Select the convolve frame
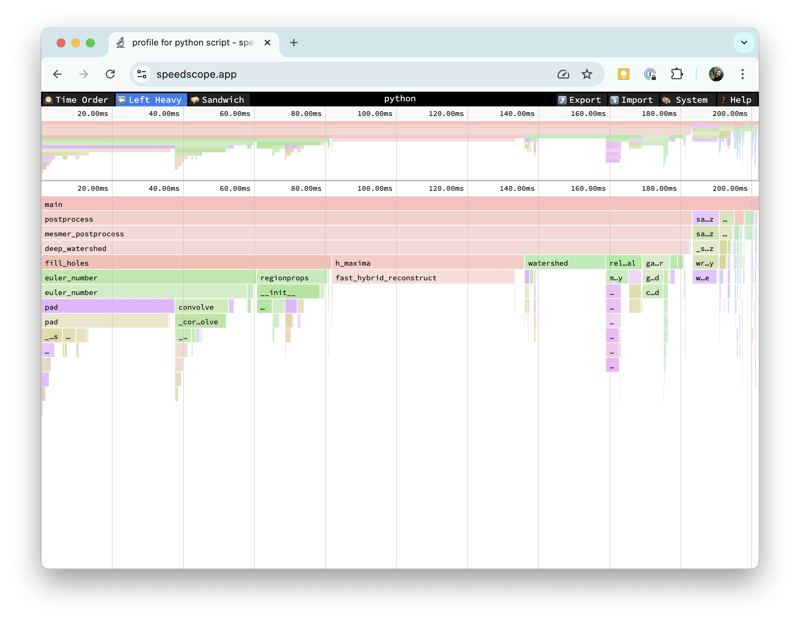 click(x=202, y=307)
